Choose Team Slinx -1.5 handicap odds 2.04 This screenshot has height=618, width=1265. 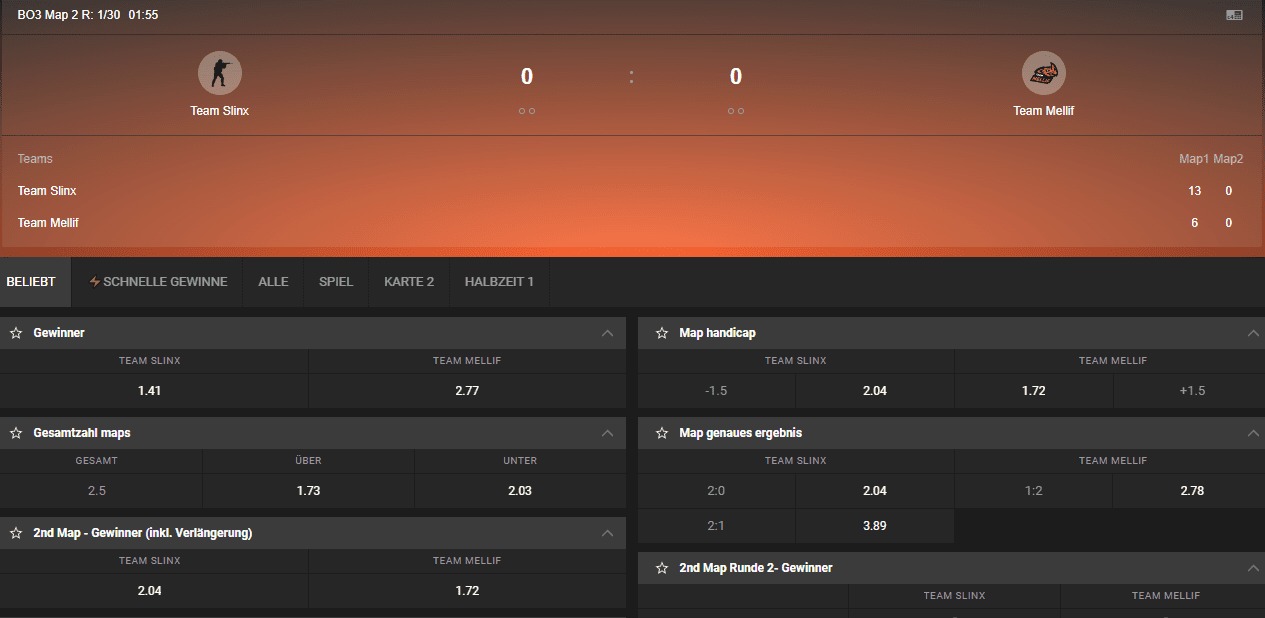coord(875,391)
